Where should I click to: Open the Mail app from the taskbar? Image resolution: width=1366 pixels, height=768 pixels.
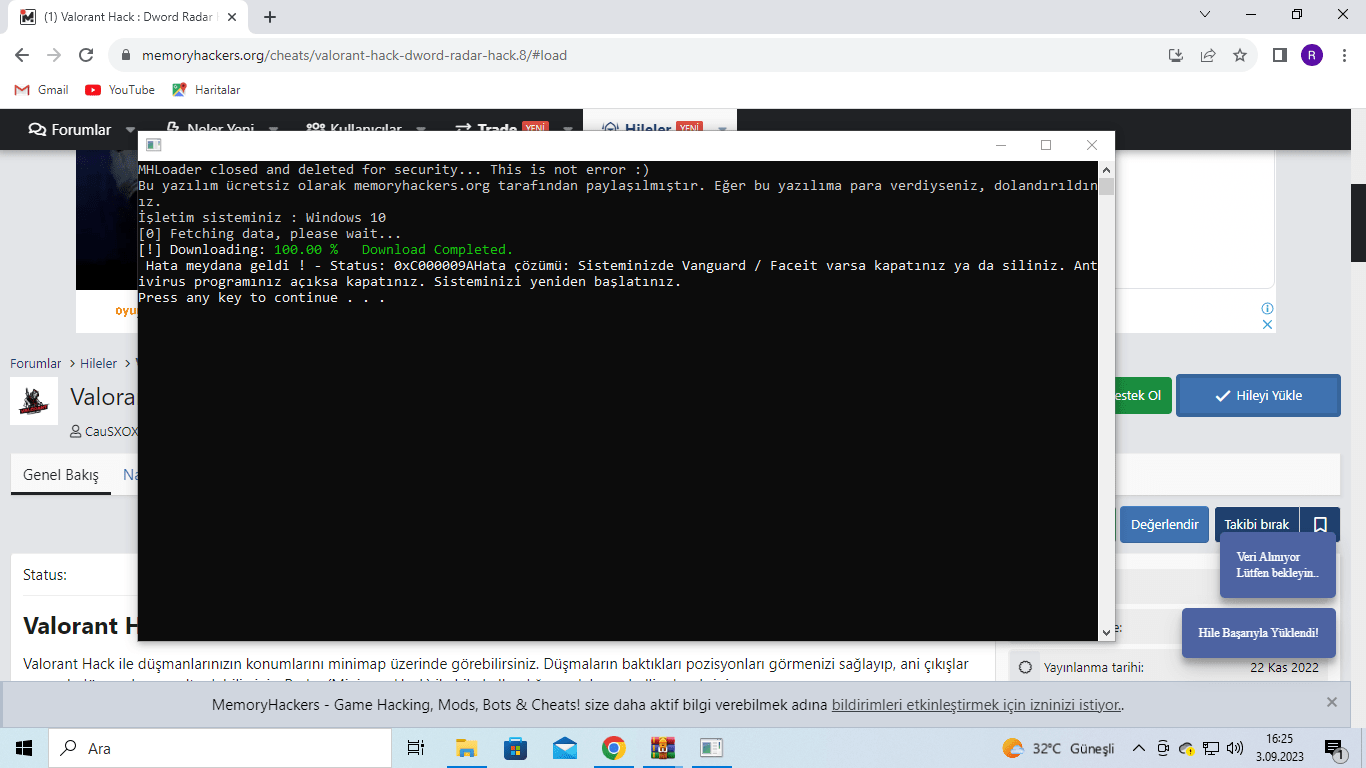[564, 748]
